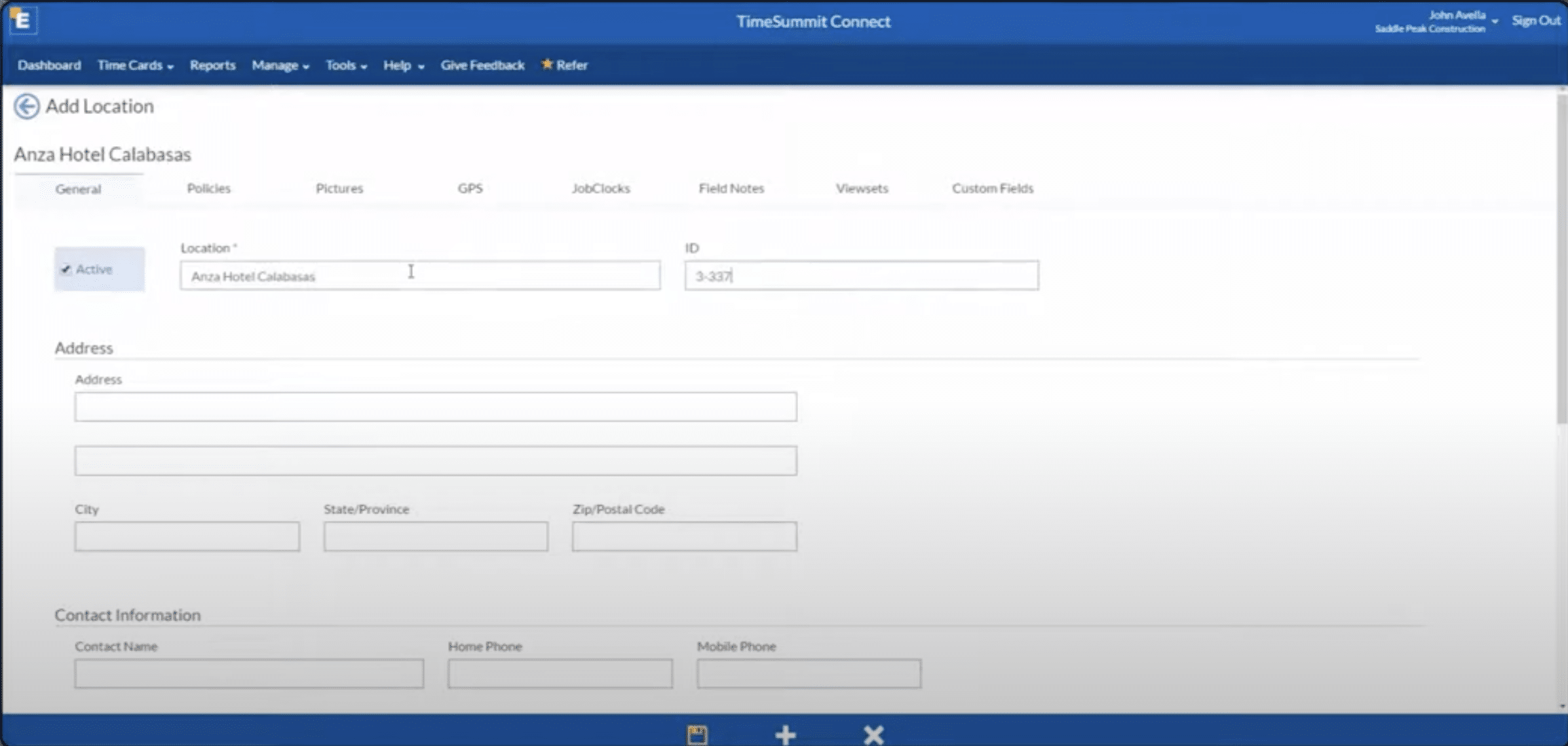Expand the Time Cards menu

[135, 65]
